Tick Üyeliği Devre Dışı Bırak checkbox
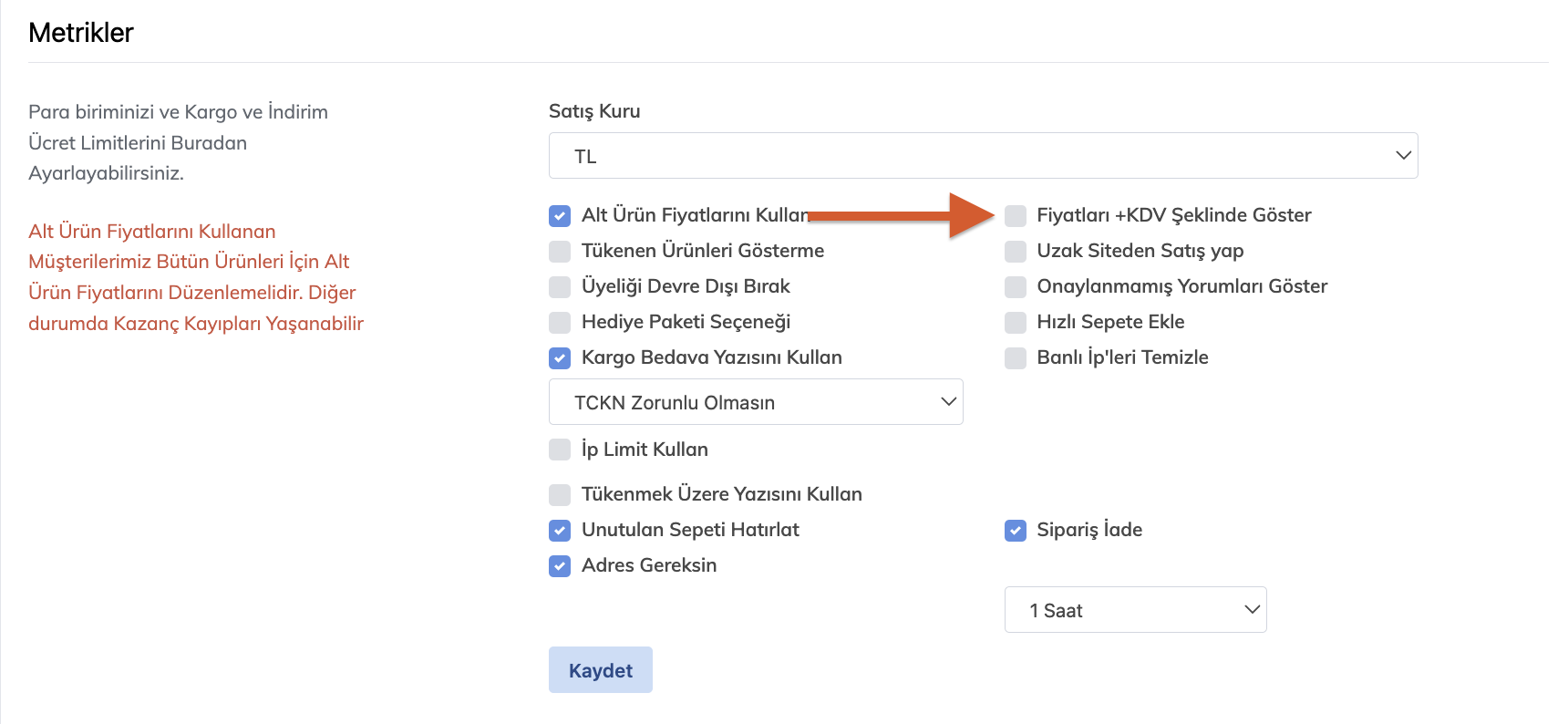This screenshot has width=1568, height=724. [x=560, y=286]
